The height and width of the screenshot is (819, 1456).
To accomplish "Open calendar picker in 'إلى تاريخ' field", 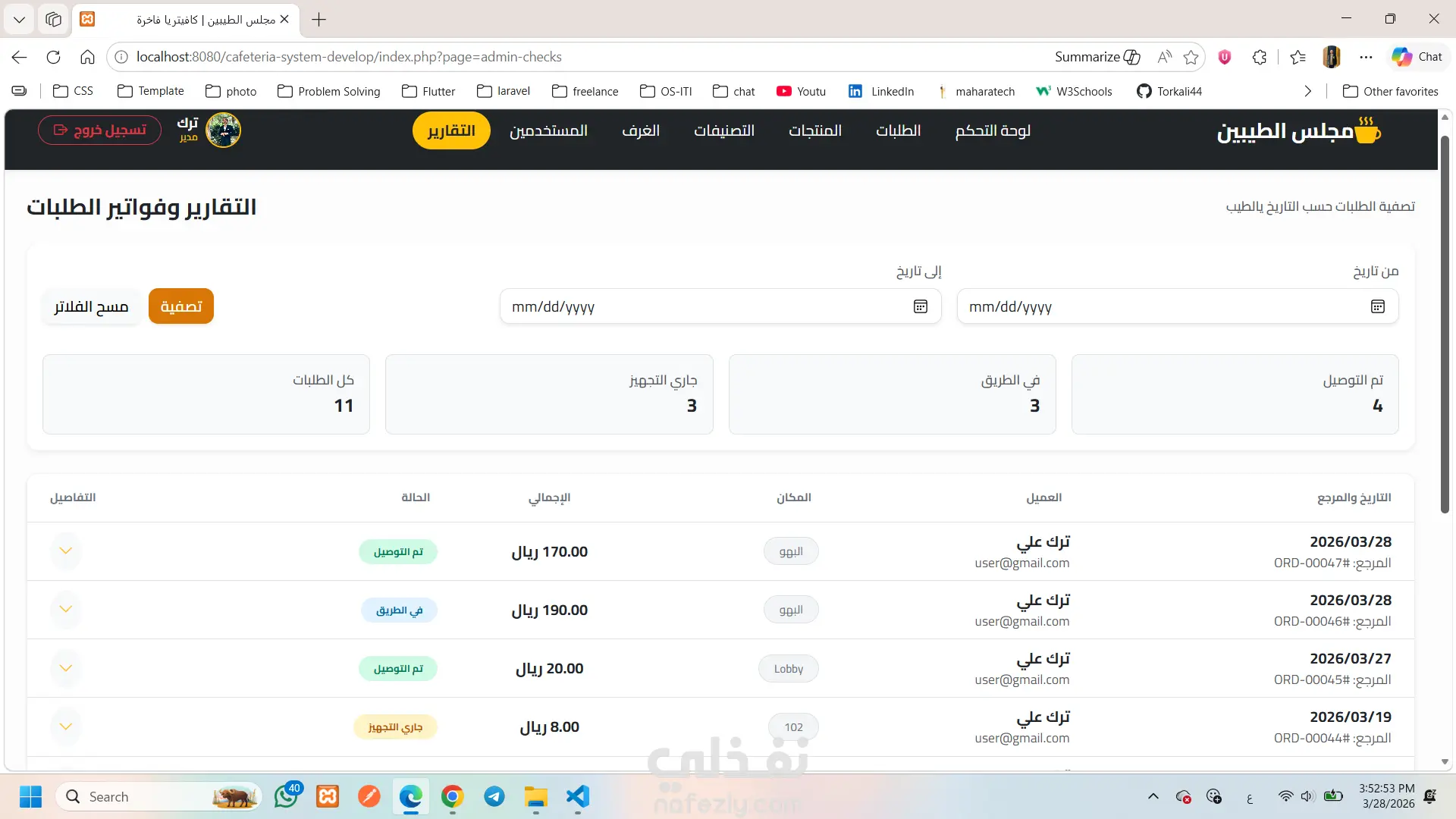I will [x=920, y=306].
